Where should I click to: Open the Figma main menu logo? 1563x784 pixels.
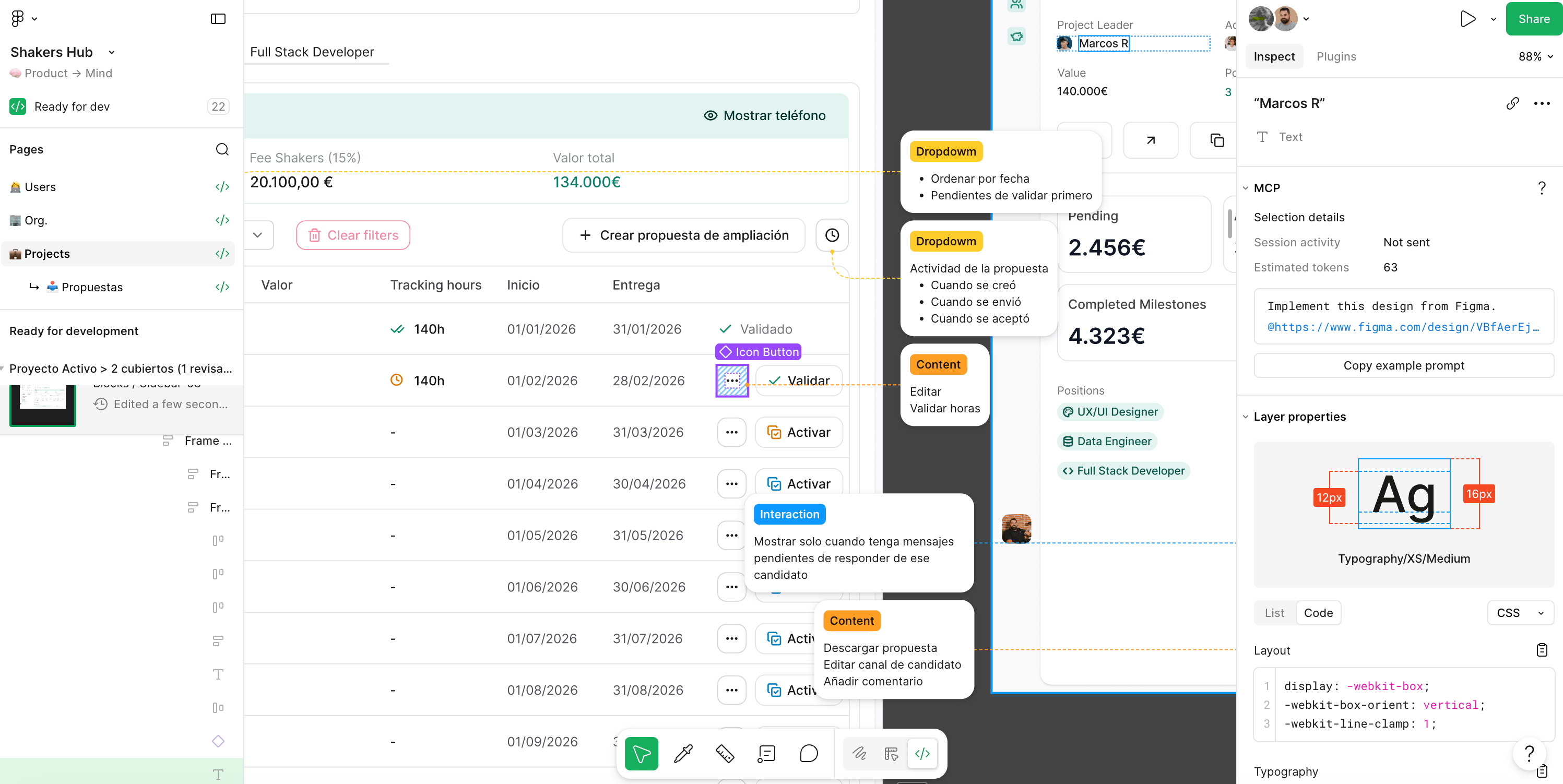pos(18,19)
